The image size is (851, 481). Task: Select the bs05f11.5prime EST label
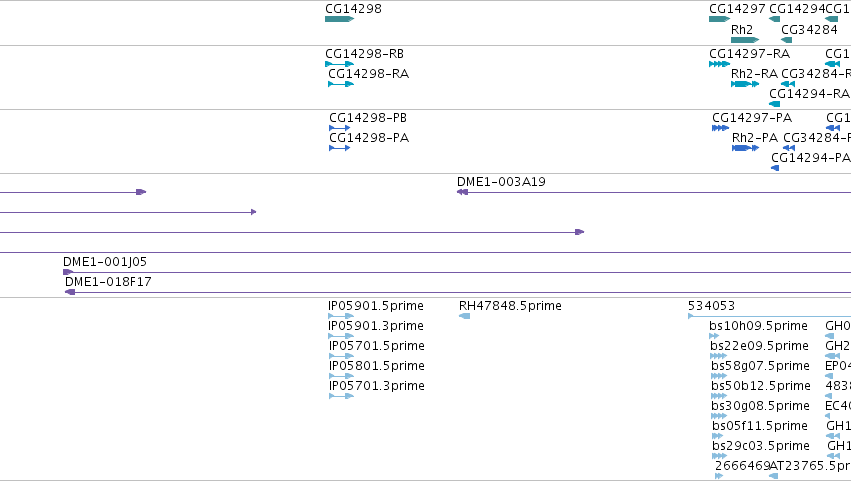[x=760, y=426]
